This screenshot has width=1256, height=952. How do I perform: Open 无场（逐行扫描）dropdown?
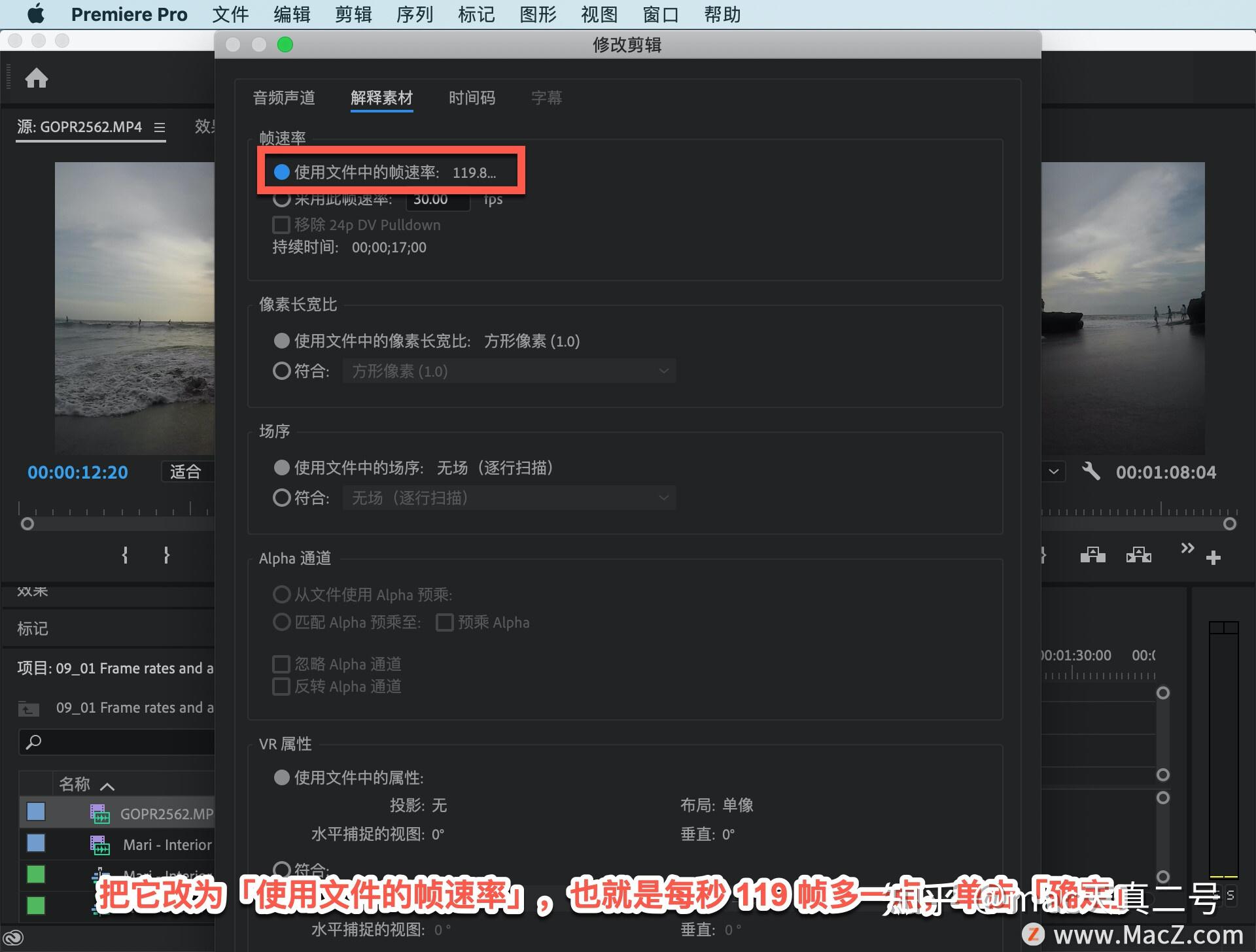click(x=509, y=498)
